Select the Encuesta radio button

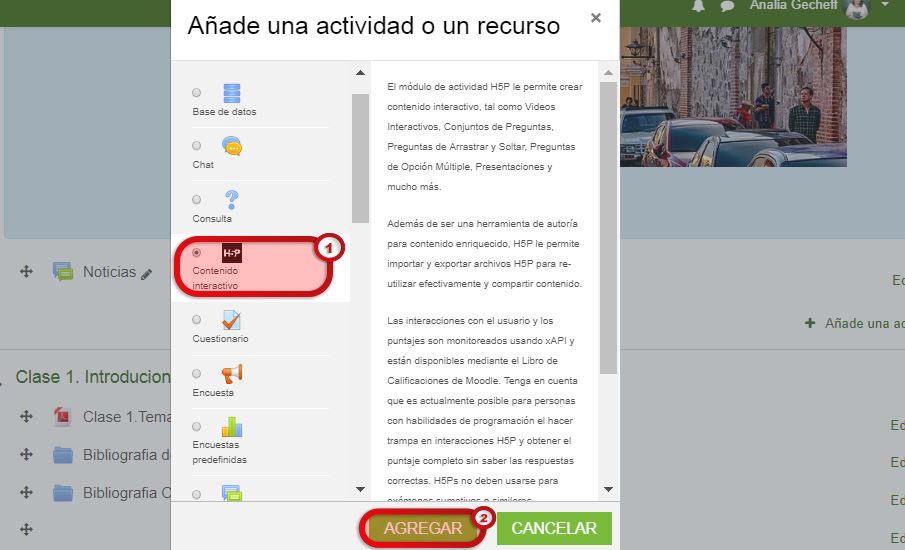[197, 373]
